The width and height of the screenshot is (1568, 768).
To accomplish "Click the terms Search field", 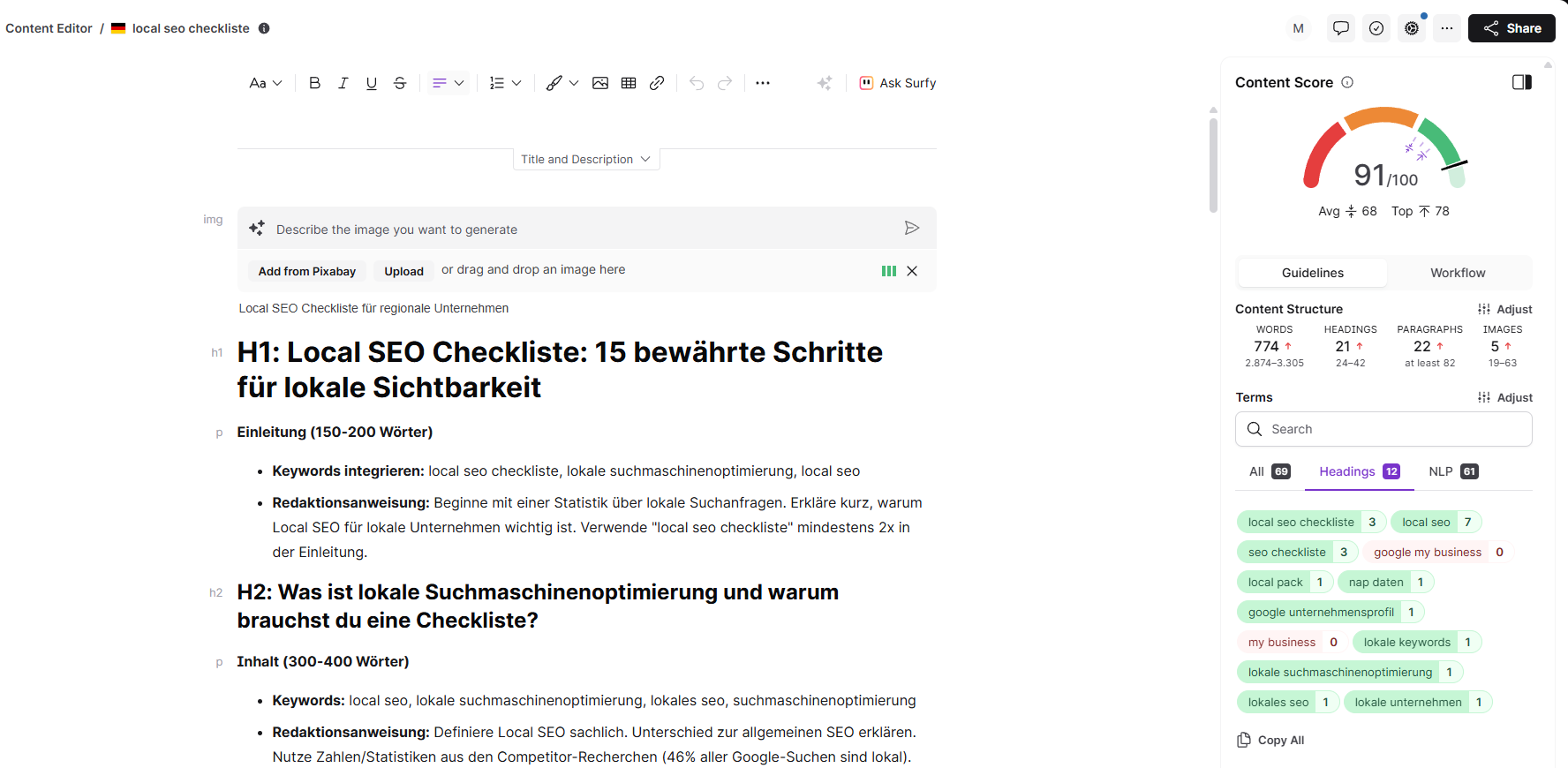I will click(1383, 429).
